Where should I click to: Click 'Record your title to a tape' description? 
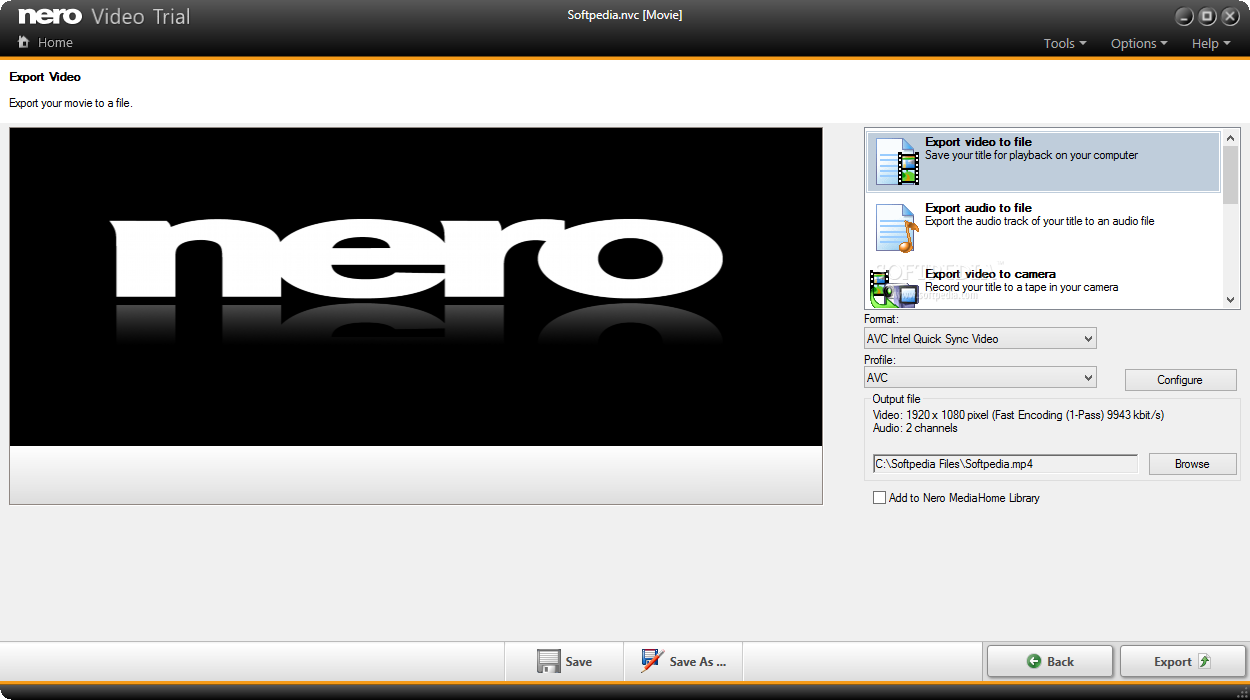tap(1022, 287)
